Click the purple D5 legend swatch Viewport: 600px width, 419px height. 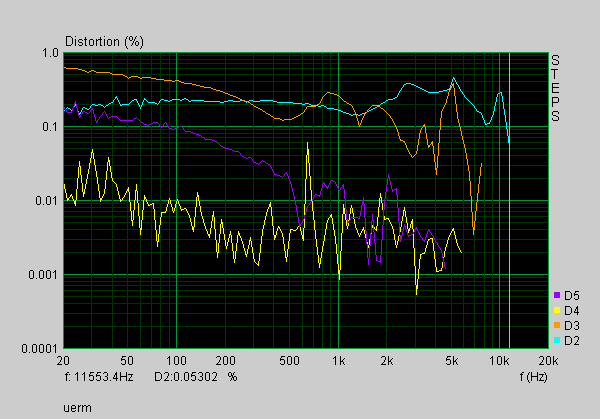[557, 295]
